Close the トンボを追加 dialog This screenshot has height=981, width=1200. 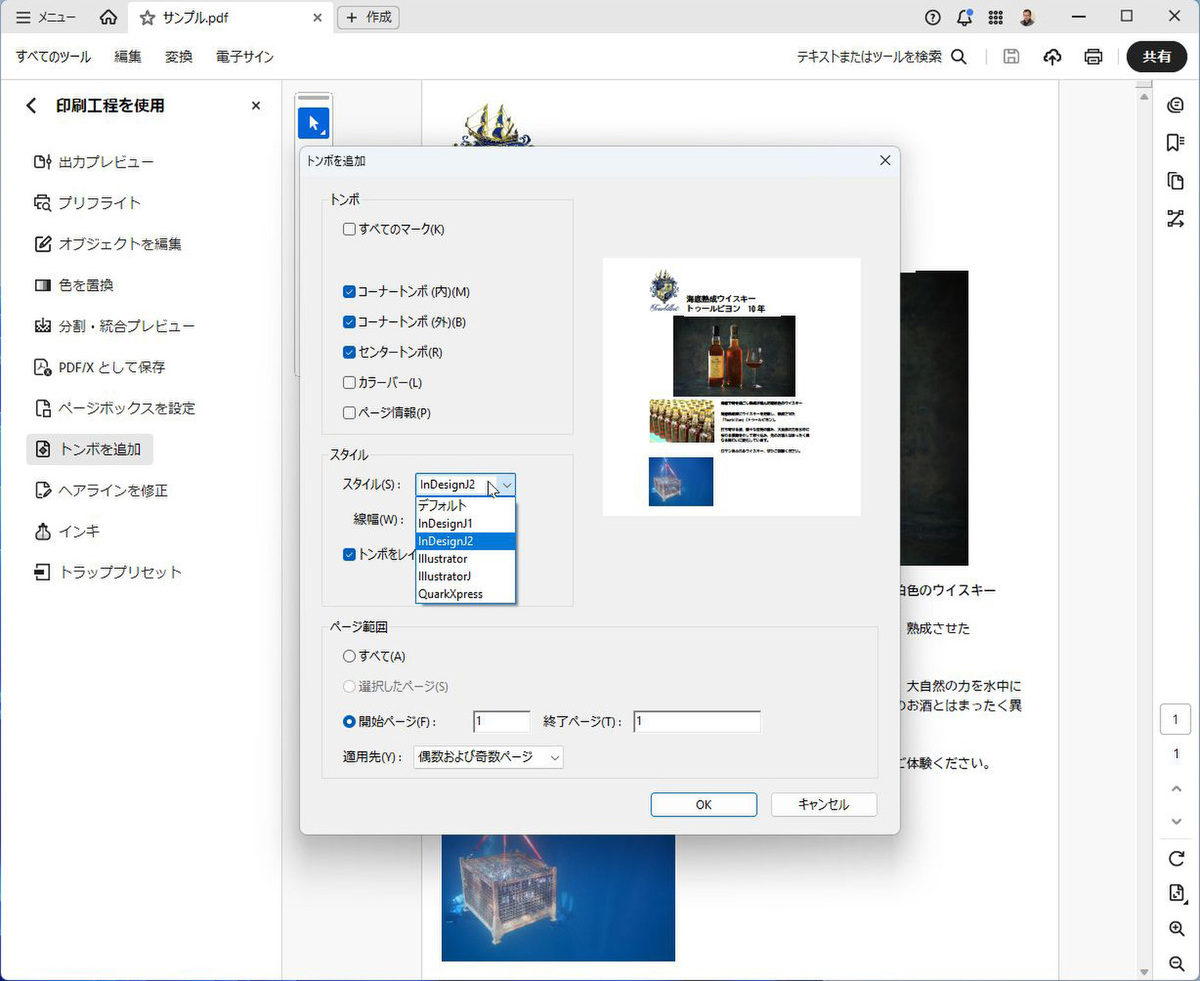click(884, 160)
